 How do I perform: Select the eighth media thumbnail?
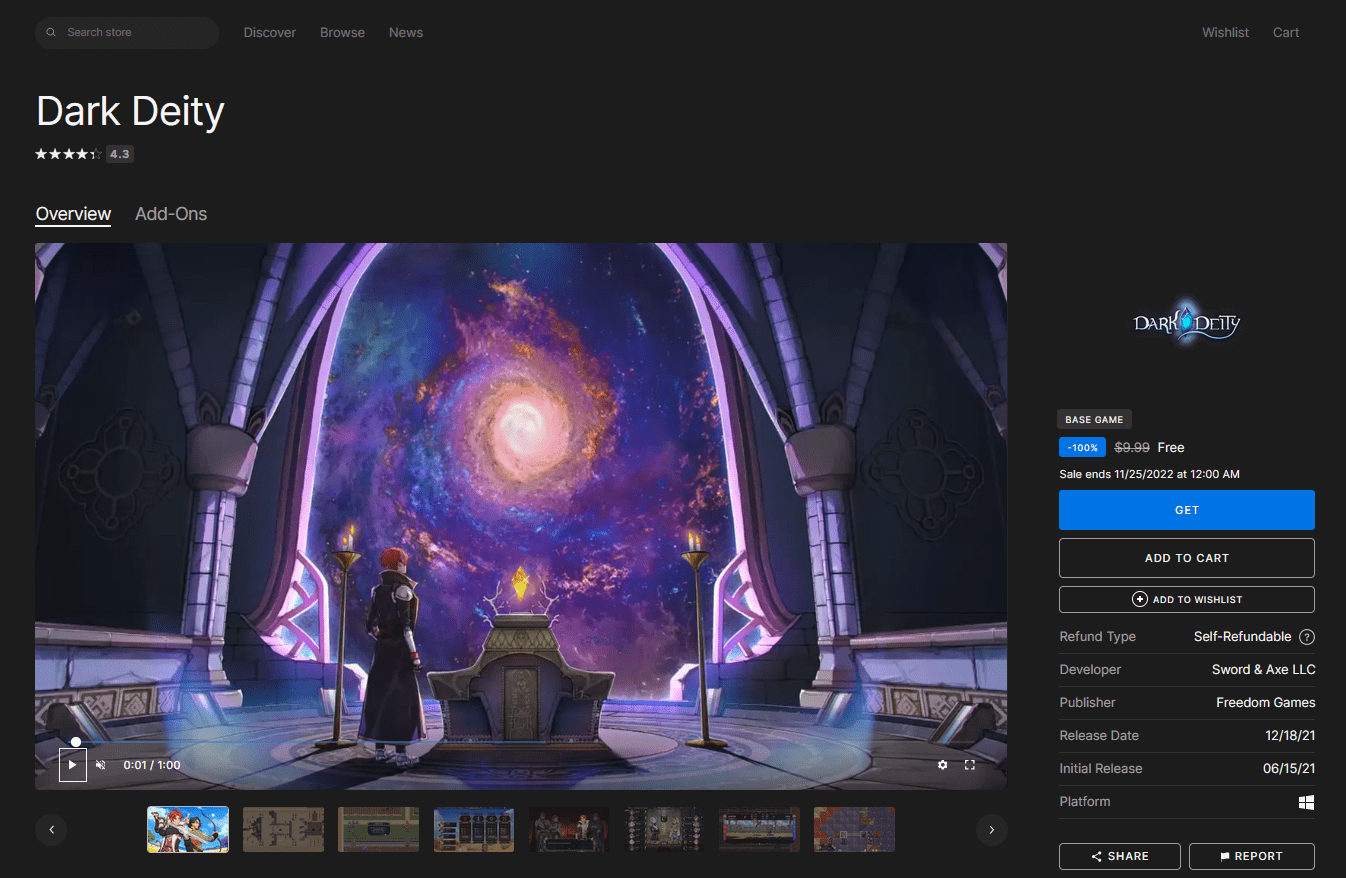[x=854, y=829]
